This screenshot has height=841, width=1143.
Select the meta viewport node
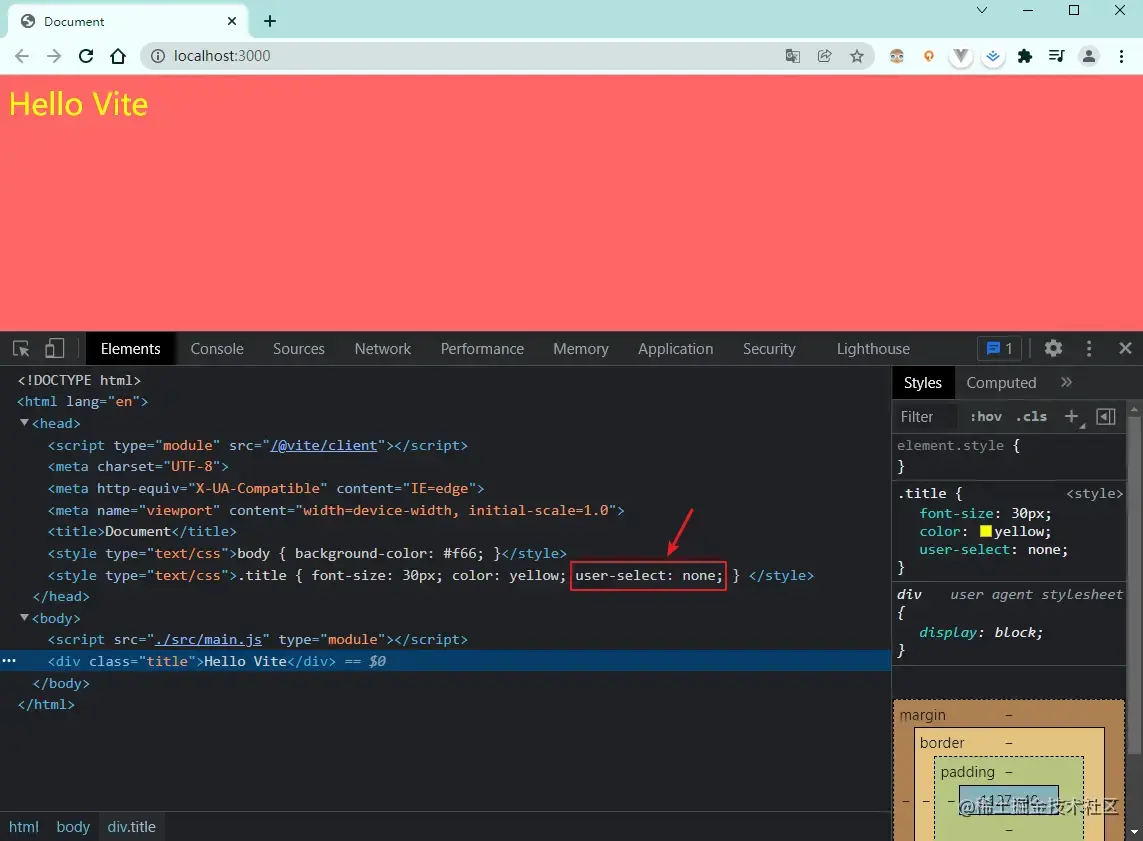(x=336, y=510)
